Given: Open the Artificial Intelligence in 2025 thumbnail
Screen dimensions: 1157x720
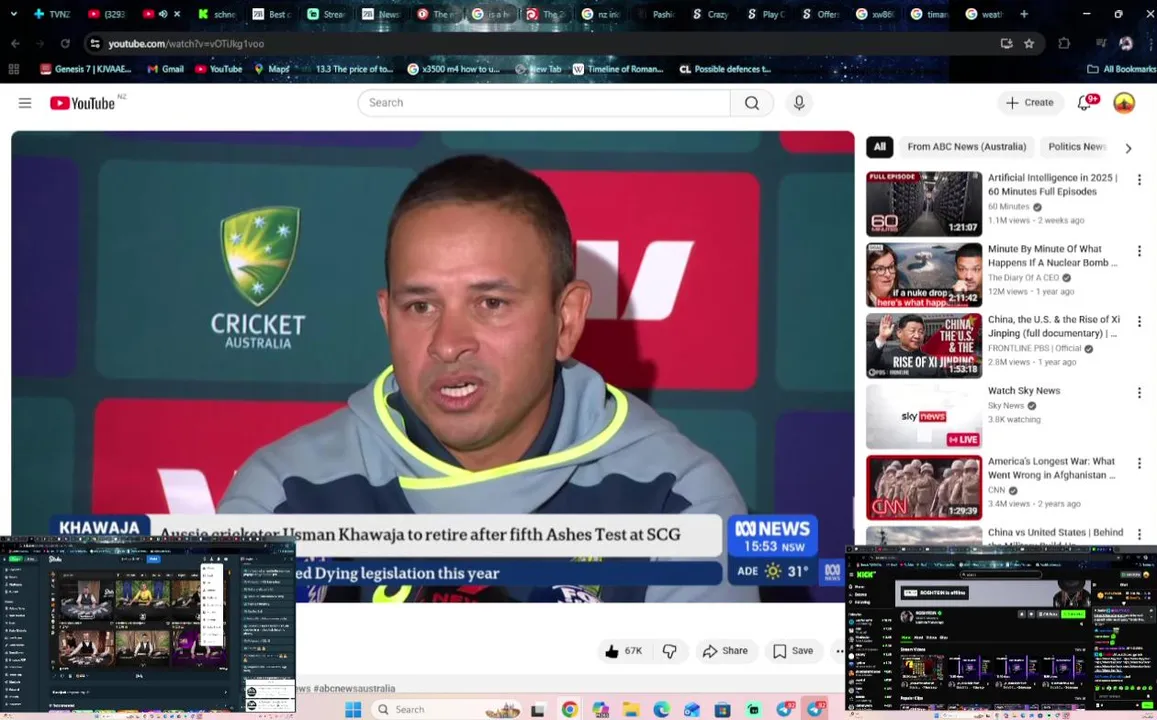Looking at the screenshot, I should point(924,204).
